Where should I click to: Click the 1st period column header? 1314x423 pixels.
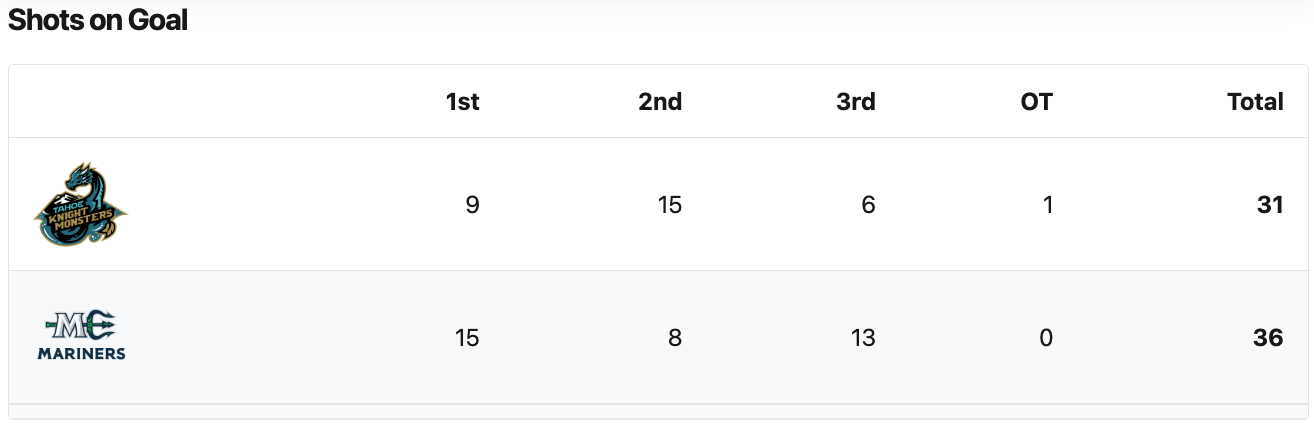(x=462, y=101)
